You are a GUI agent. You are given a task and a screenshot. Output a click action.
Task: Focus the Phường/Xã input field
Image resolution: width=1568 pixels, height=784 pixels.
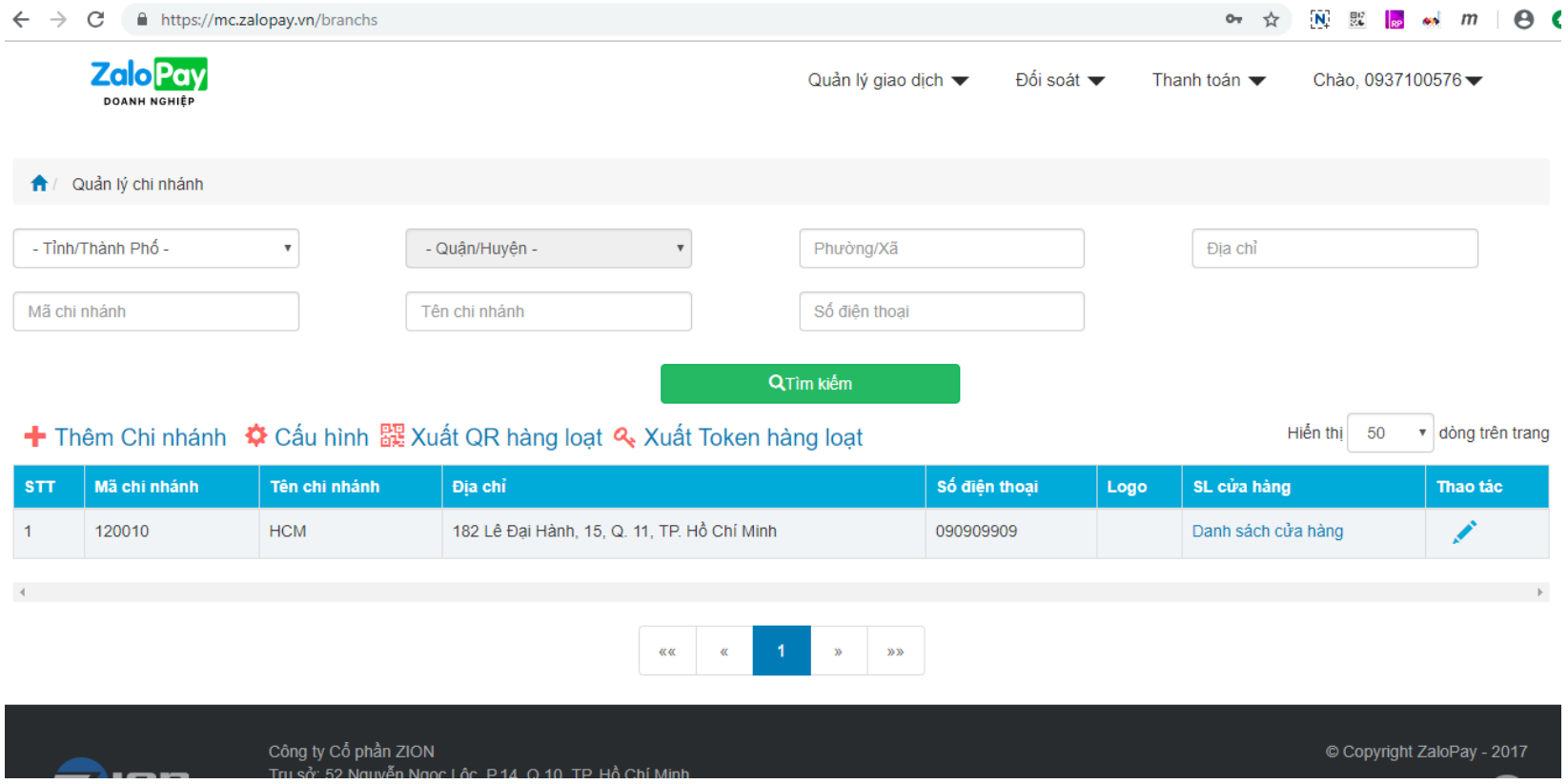coord(942,248)
